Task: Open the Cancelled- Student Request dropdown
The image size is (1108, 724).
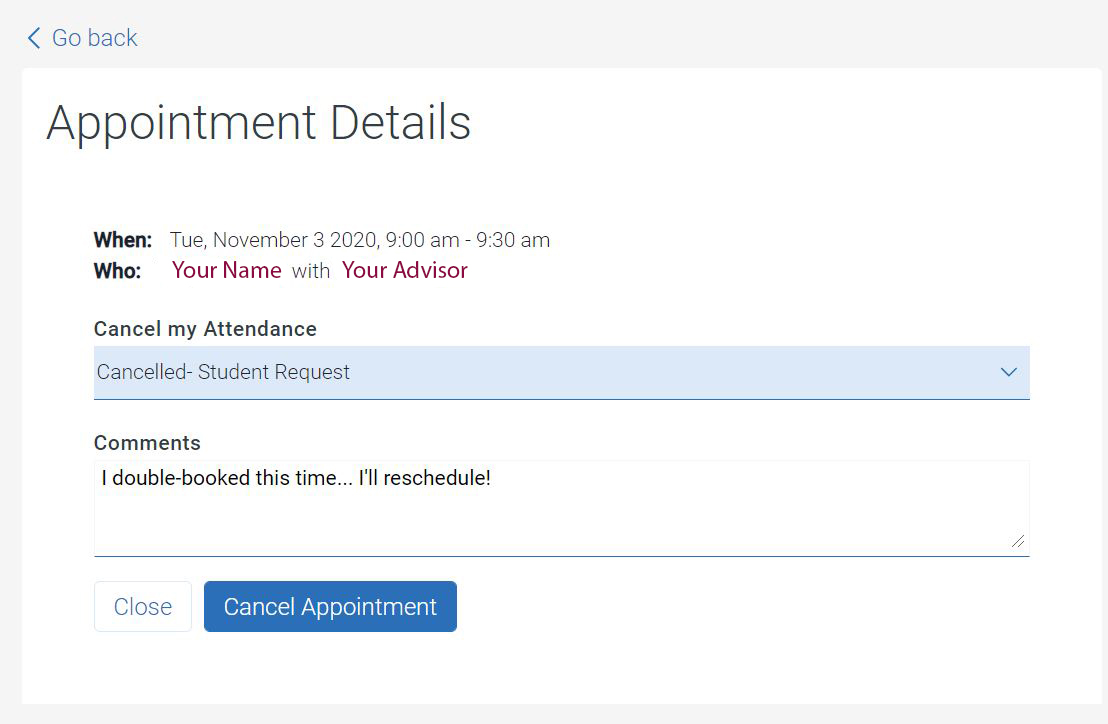Action: pos(562,372)
